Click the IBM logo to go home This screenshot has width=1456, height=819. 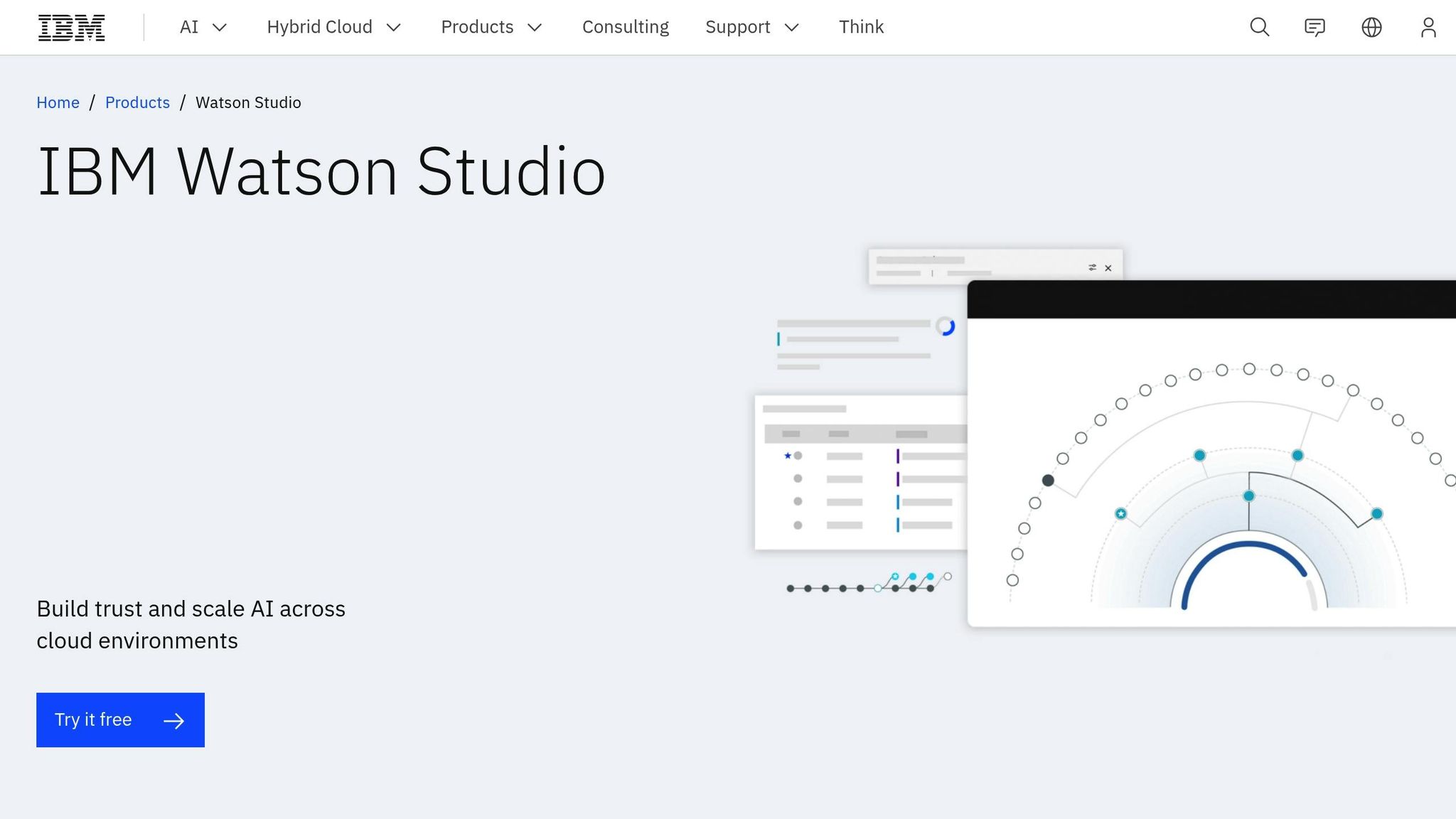[x=71, y=27]
